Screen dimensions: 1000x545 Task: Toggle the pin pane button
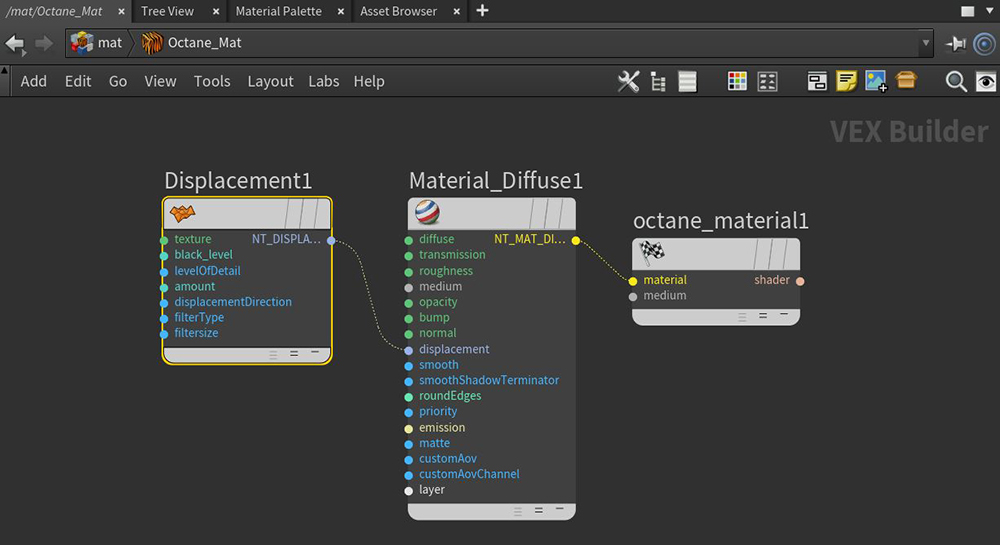tap(956, 43)
